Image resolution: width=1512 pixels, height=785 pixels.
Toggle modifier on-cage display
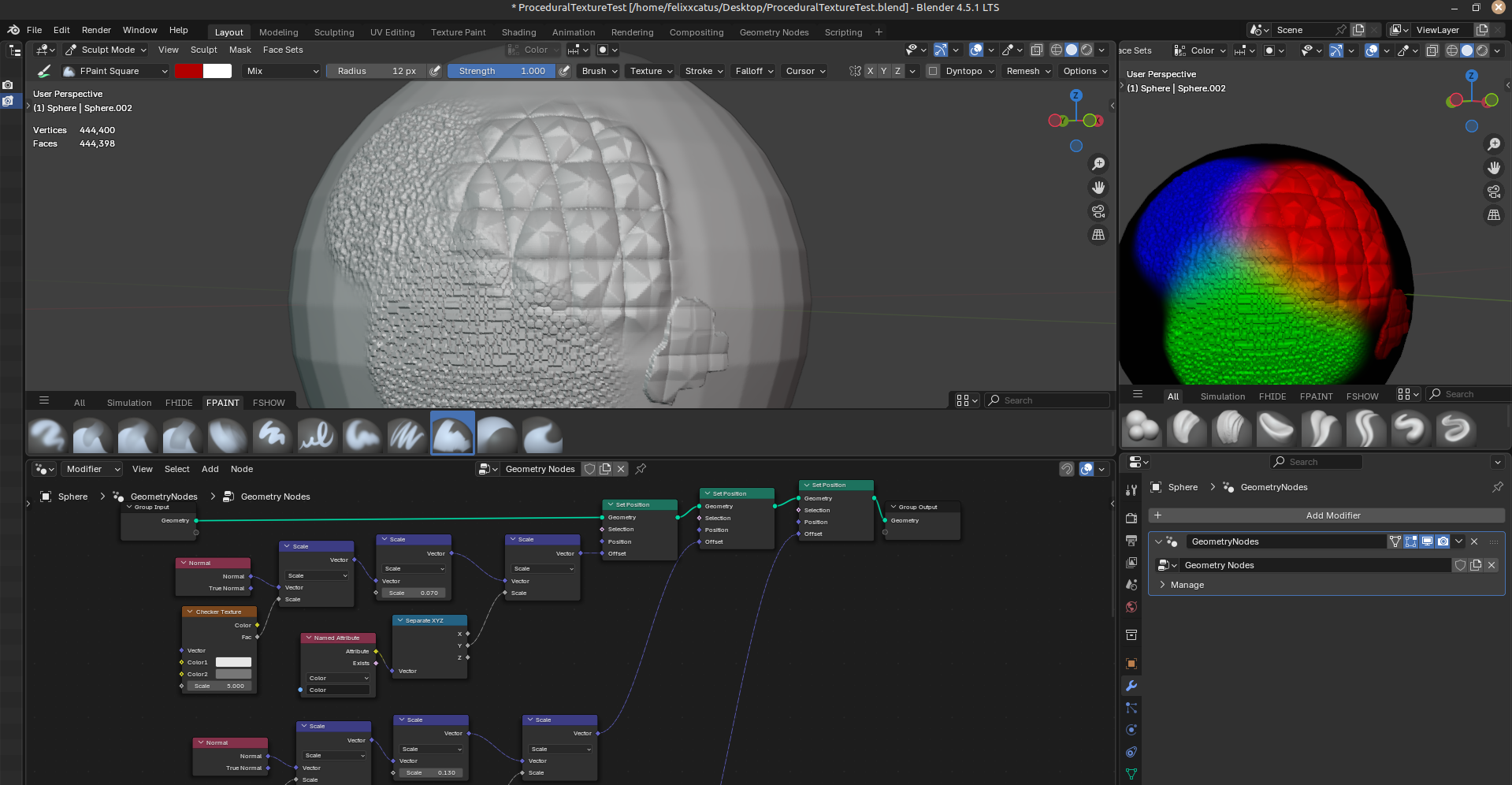pyautogui.click(x=1395, y=541)
